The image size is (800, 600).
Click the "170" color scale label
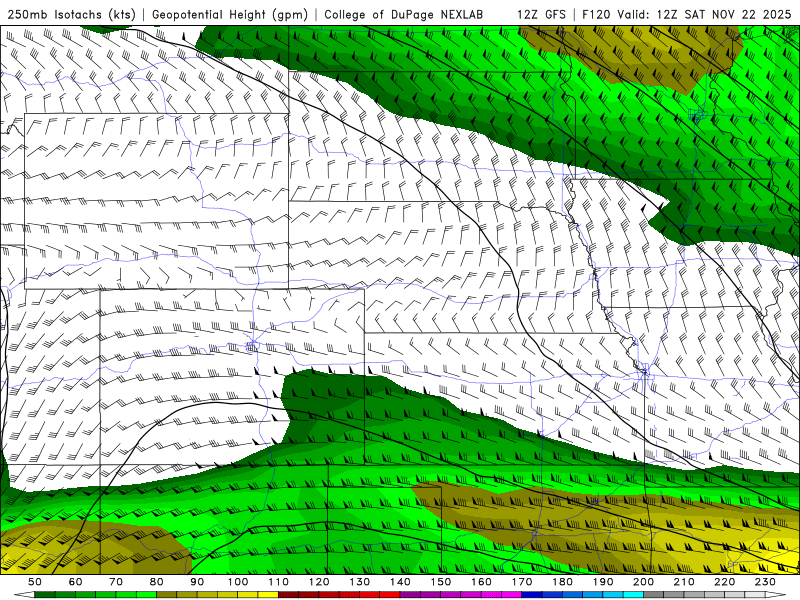coord(522,582)
